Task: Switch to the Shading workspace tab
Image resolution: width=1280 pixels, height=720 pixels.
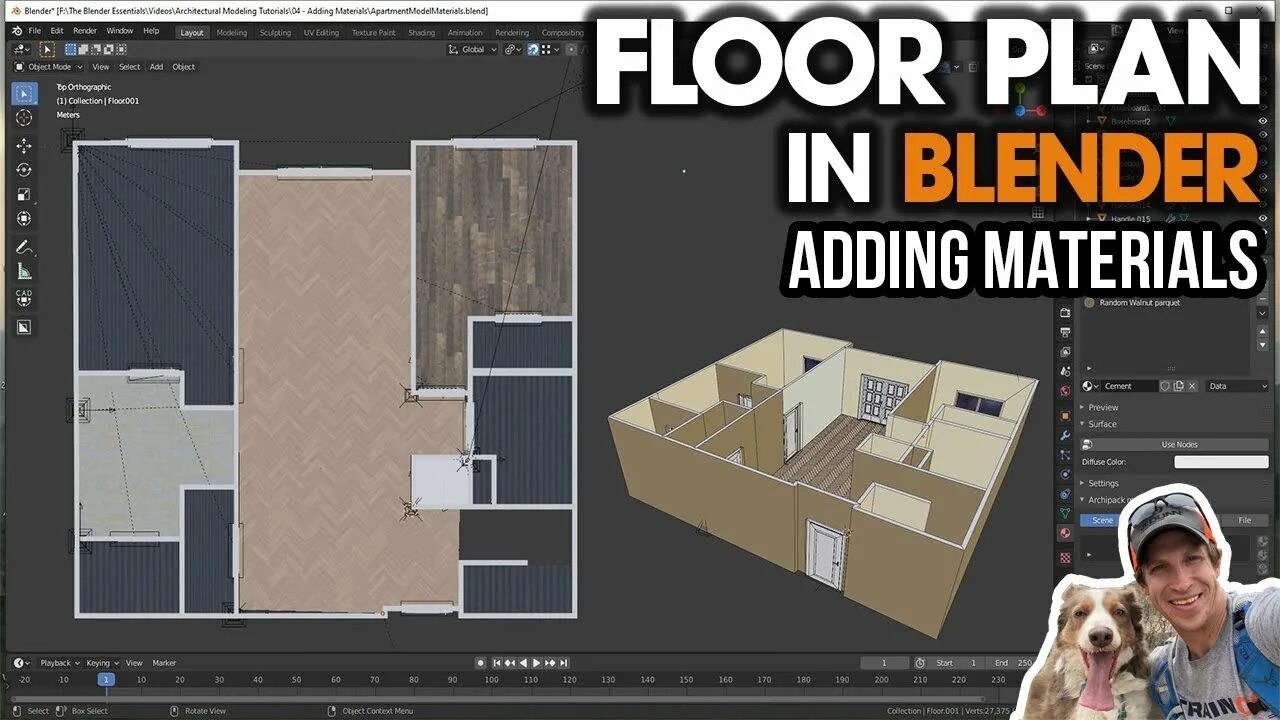Action: pos(421,32)
